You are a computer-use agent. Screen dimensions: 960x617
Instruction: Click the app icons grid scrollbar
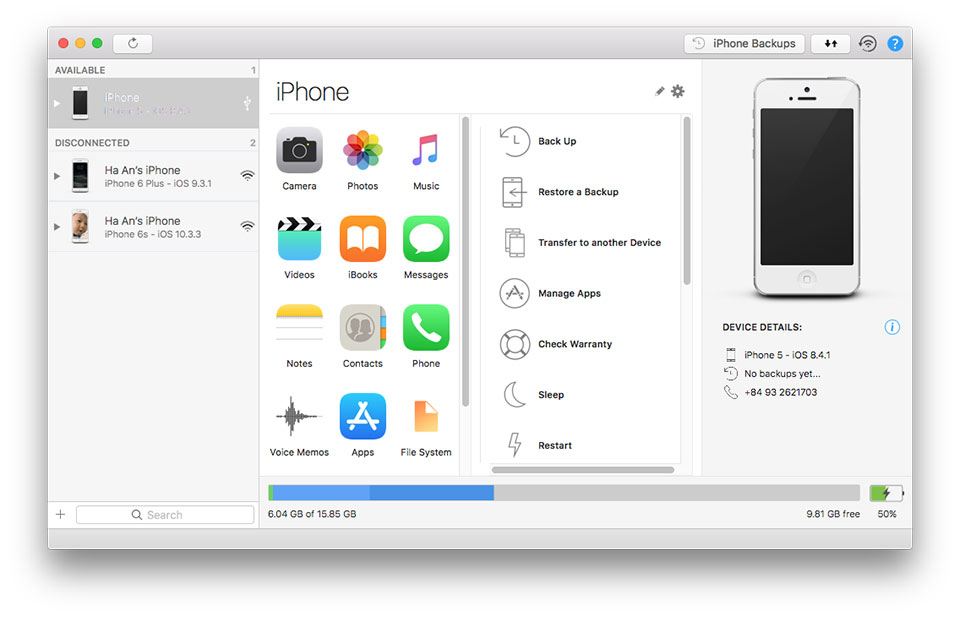[x=465, y=262]
